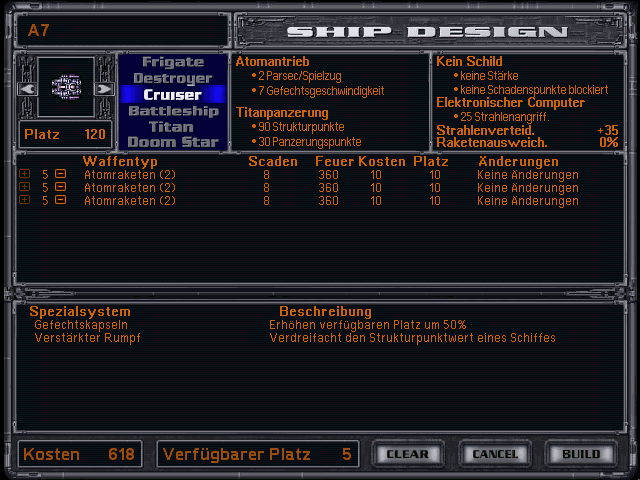Click the A7 ship name field

120,30
